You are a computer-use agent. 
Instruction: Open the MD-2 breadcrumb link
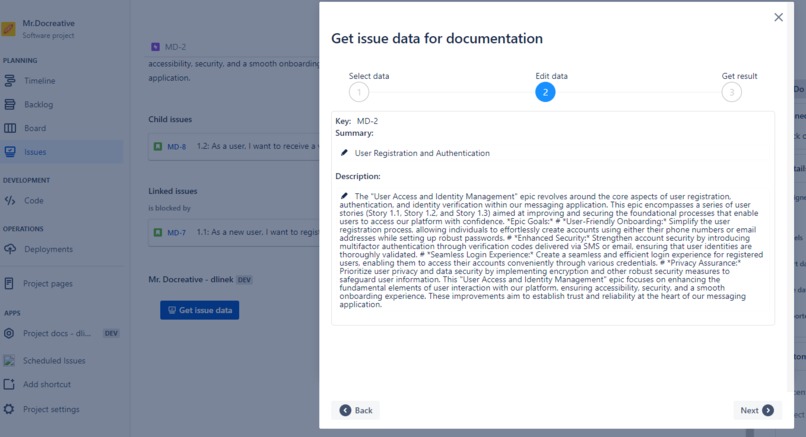(175, 47)
